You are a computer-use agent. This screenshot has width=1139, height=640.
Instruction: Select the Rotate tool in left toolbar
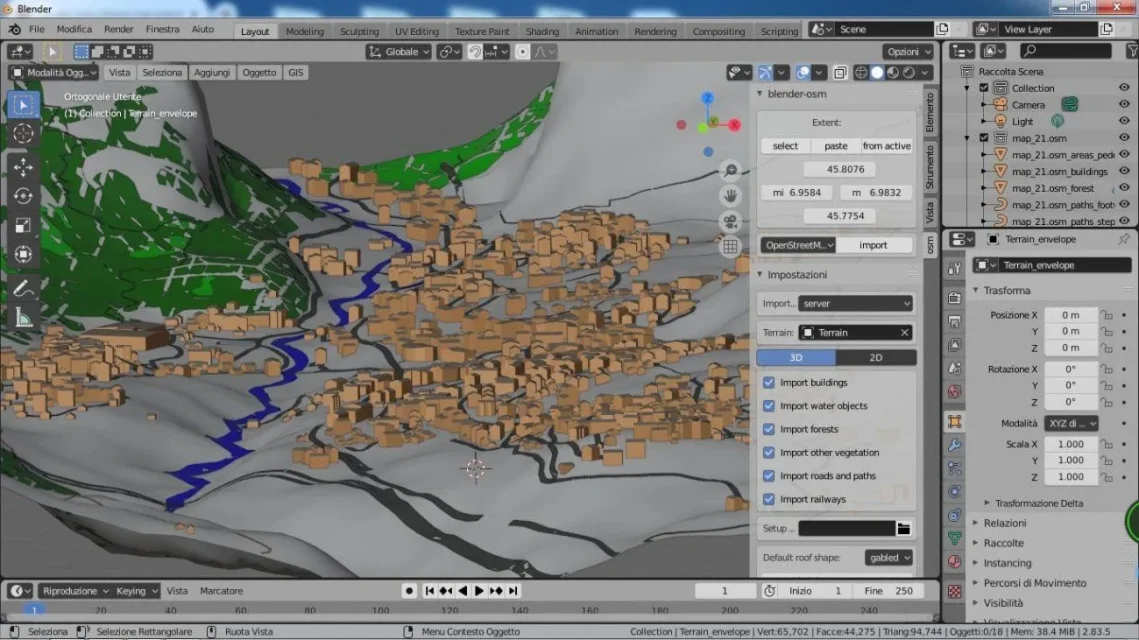coord(24,196)
